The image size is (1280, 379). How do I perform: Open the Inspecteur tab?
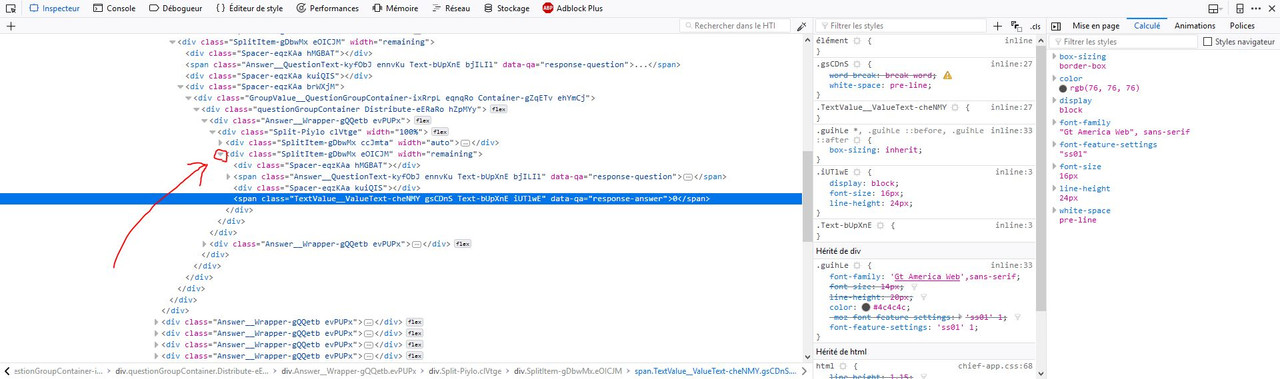tap(54, 8)
